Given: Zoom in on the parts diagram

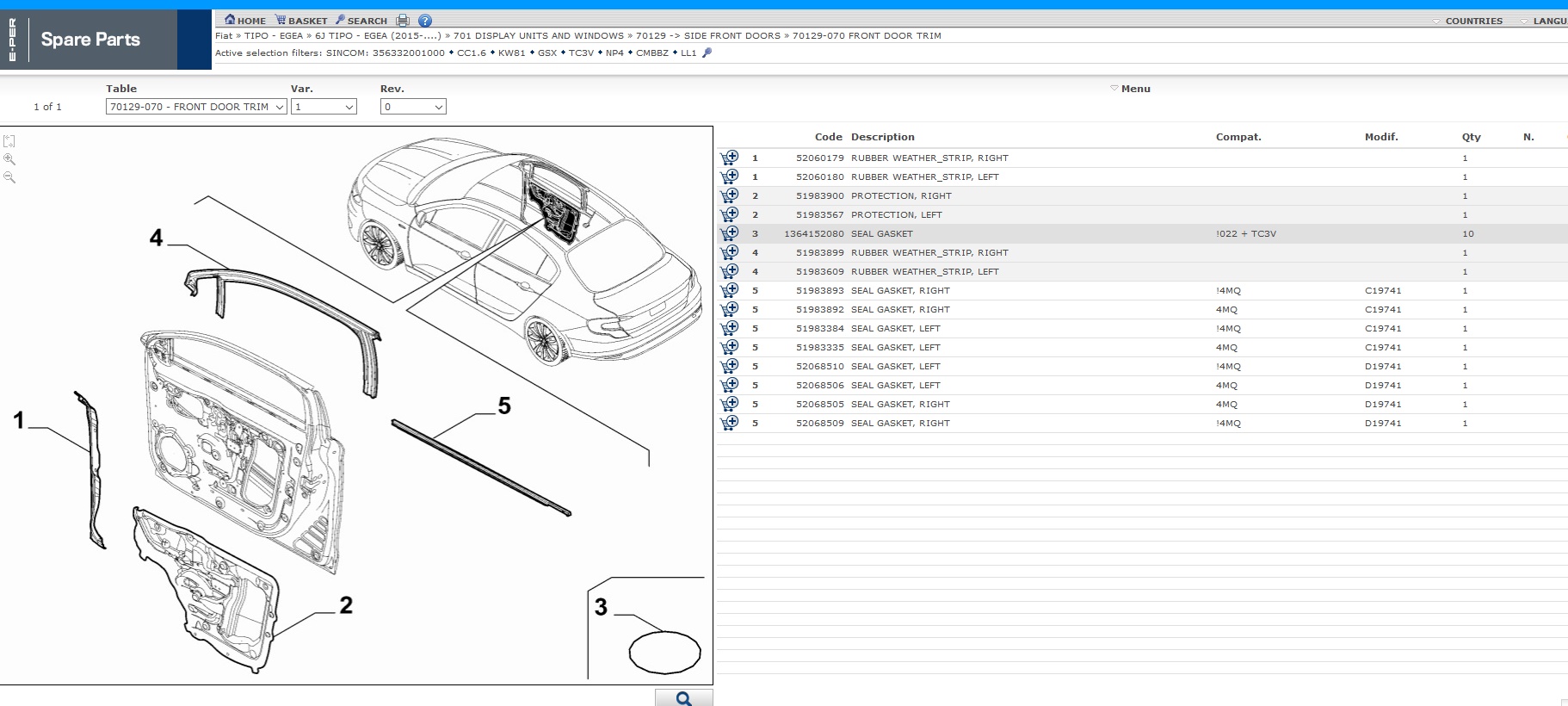Looking at the screenshot, I should [x=9, y=159].
